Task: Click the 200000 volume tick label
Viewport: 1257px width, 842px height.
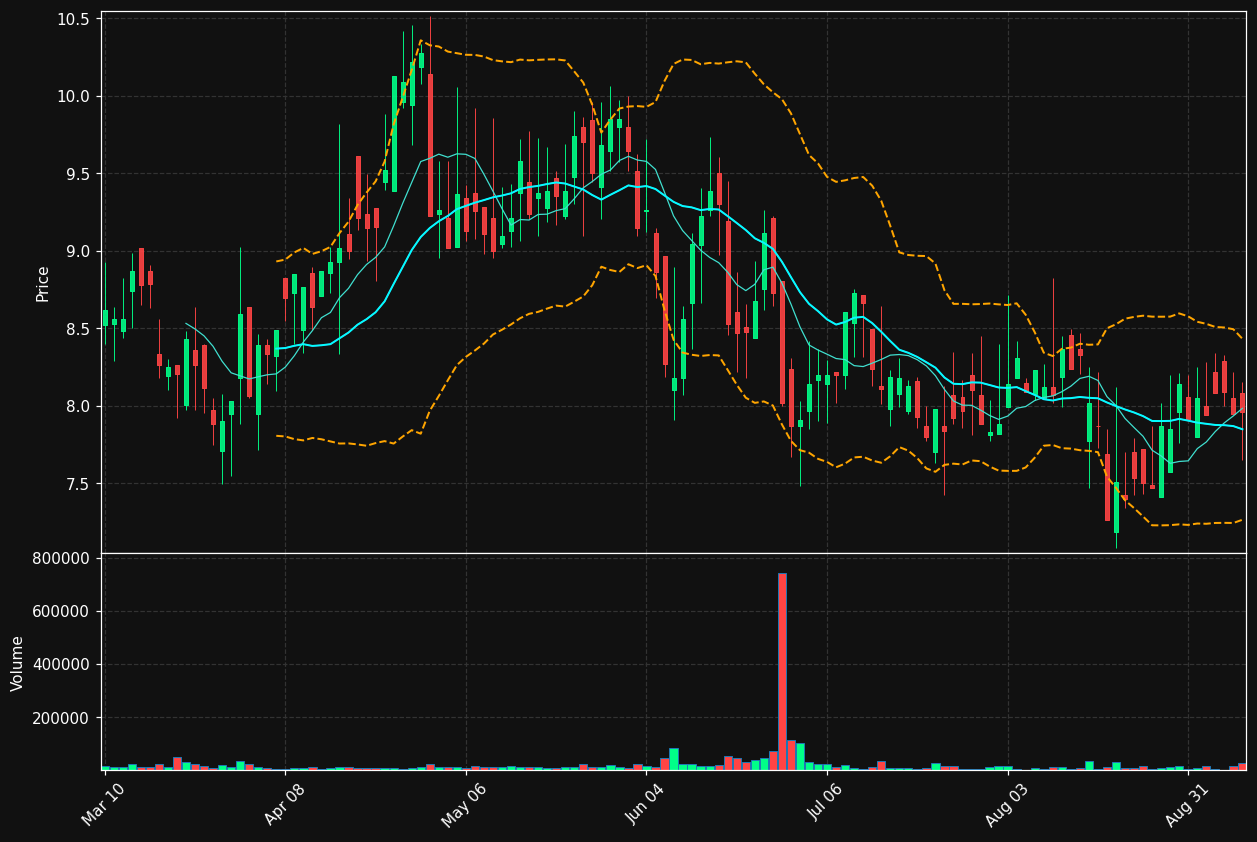Action: click(61, 718)
